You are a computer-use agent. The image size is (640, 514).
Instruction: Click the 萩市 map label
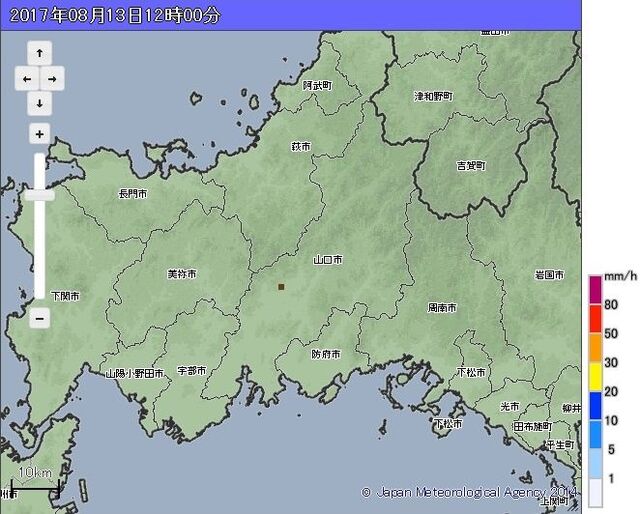point(301,146)
